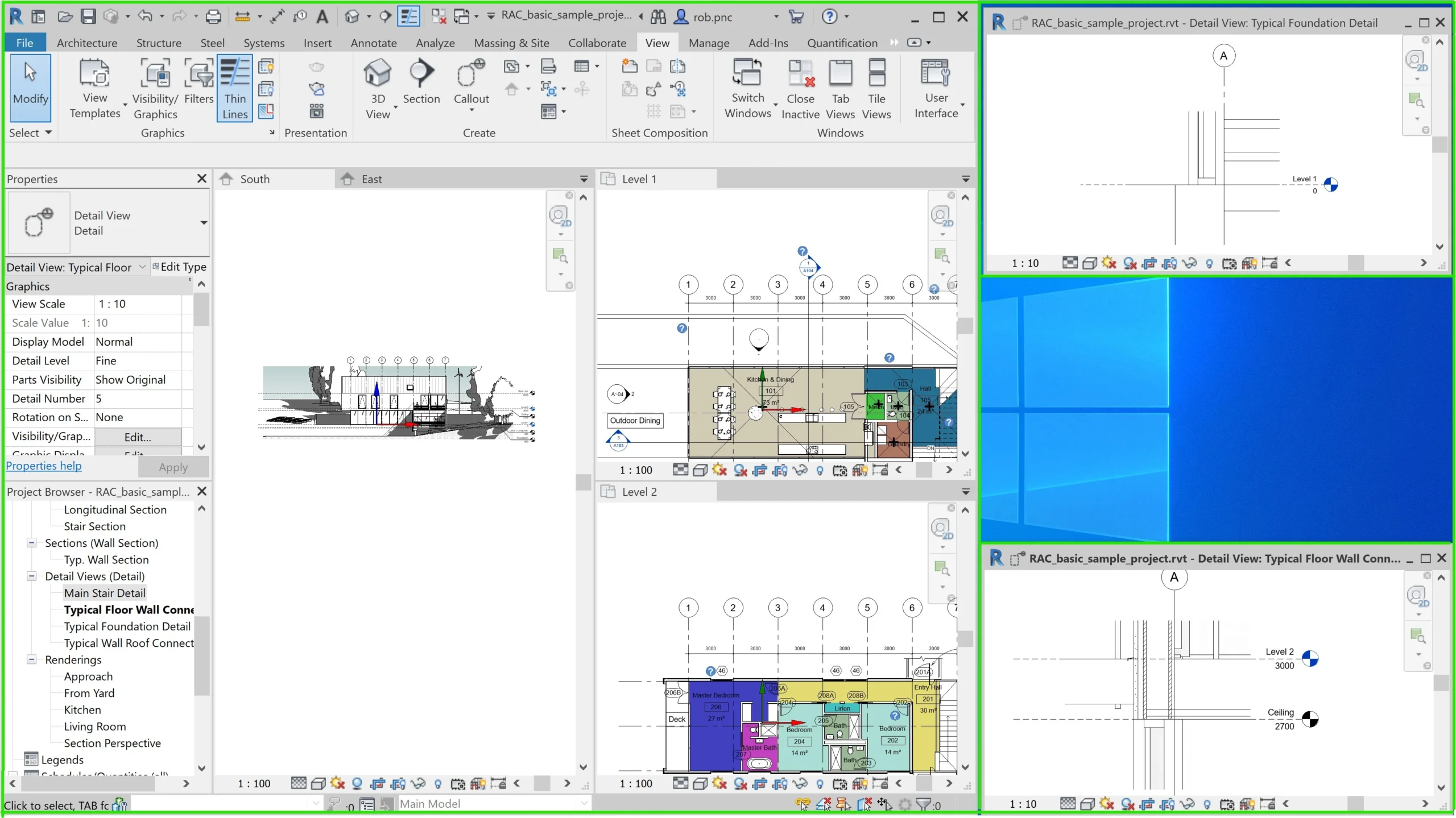Open the Architecture ribbon tab

point(86,43)
